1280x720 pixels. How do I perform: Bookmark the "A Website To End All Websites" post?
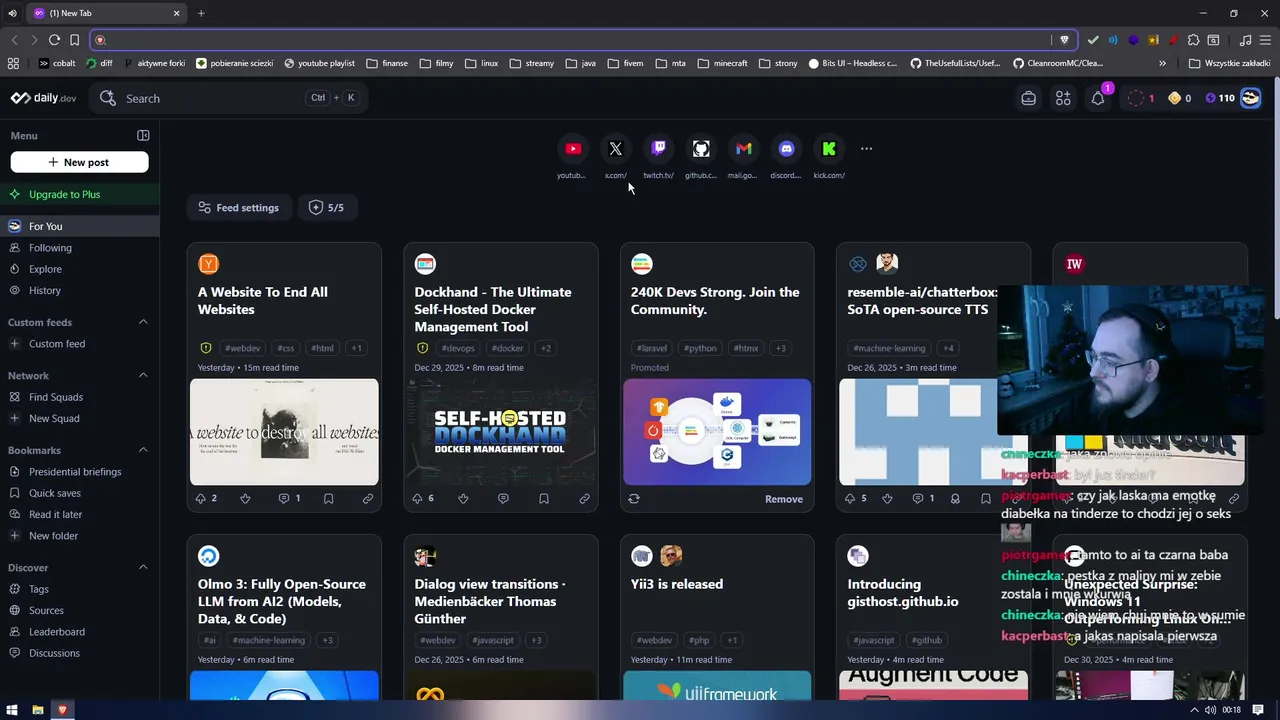328,498
